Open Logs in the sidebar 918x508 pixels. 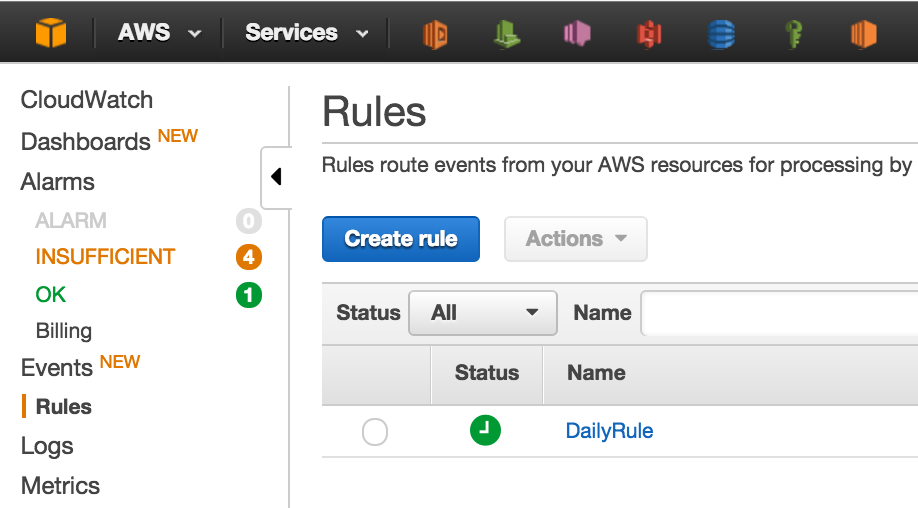(47, 447)
